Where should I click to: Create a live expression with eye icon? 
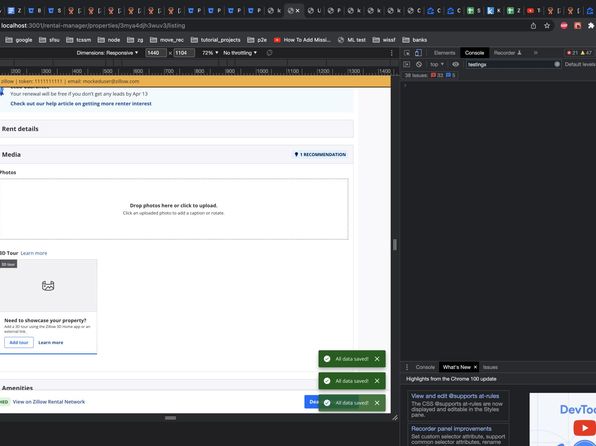455,64
